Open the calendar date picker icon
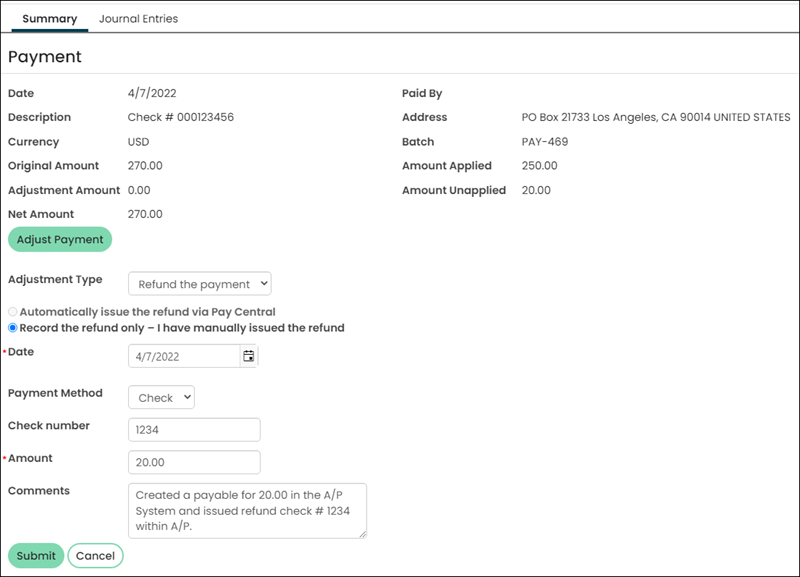This screenshot has width=800, height=577. click(x=248, y=356)
